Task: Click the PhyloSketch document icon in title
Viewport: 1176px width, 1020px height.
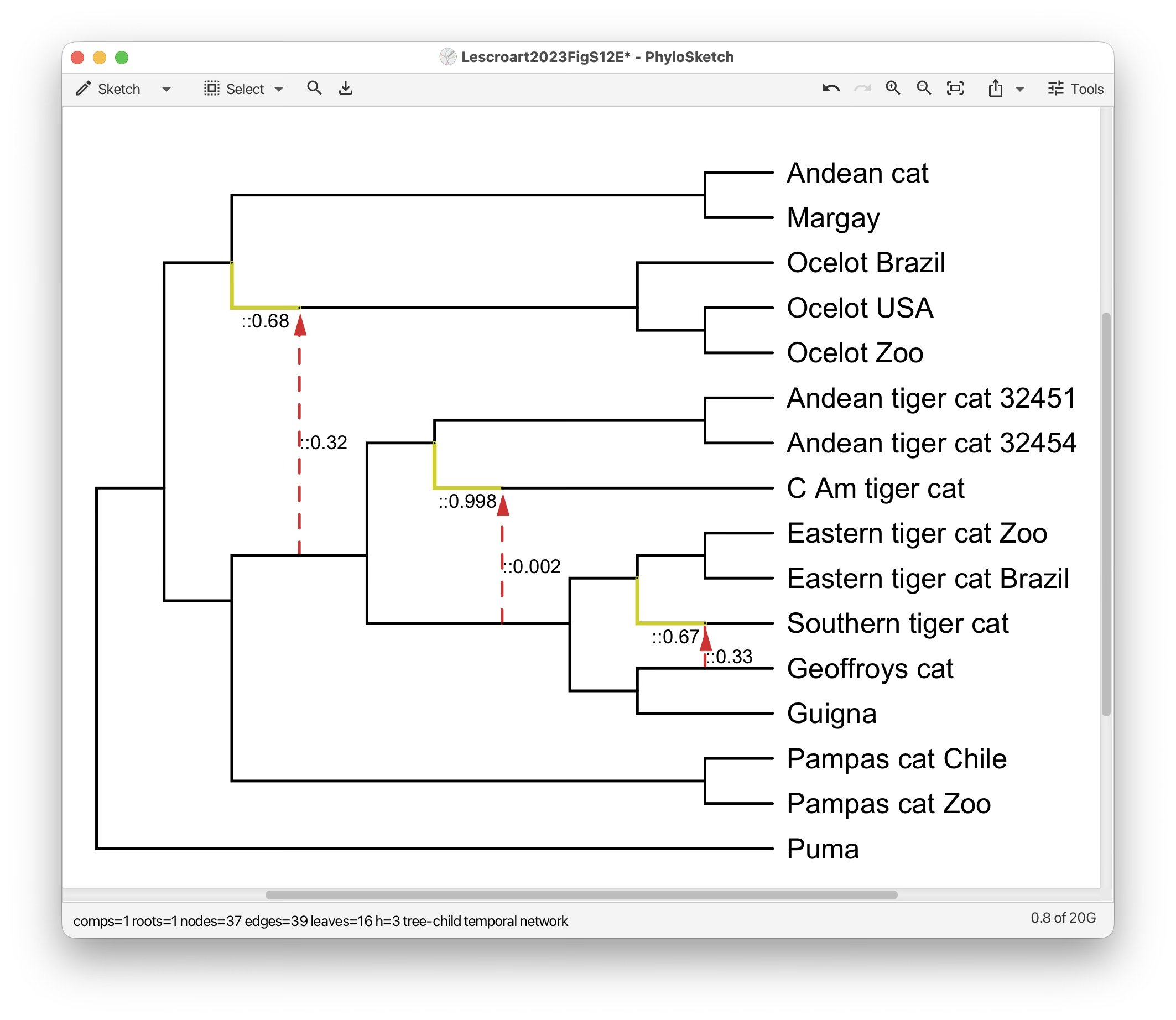Action: [448, 56]
